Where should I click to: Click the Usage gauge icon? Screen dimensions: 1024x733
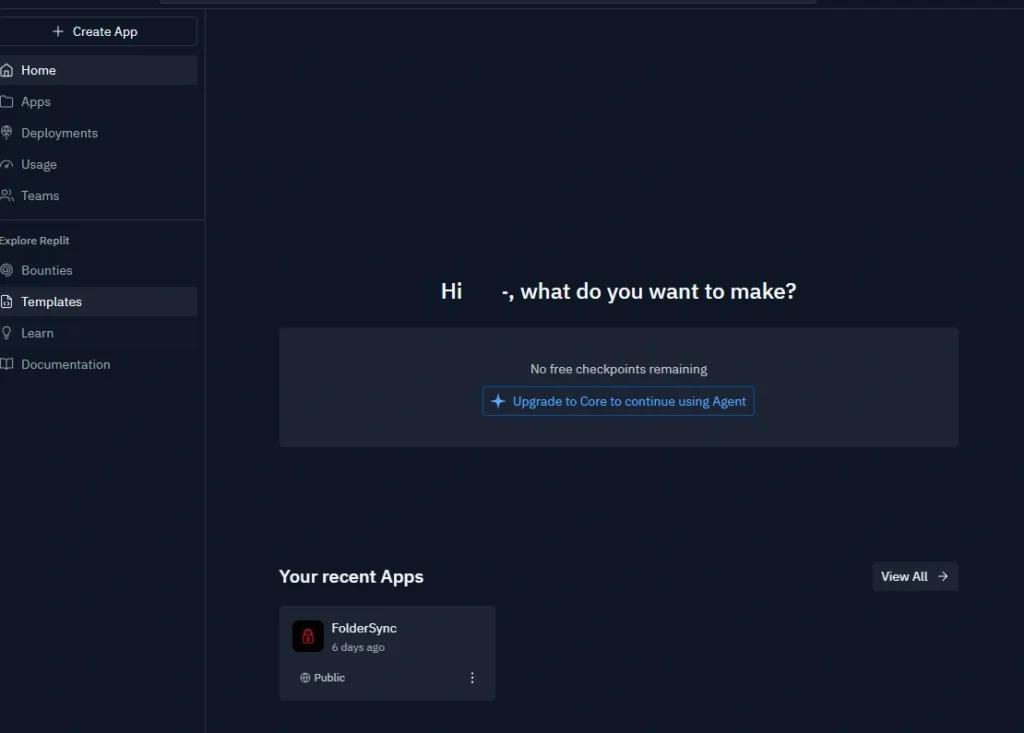click(x=7, y=165)
